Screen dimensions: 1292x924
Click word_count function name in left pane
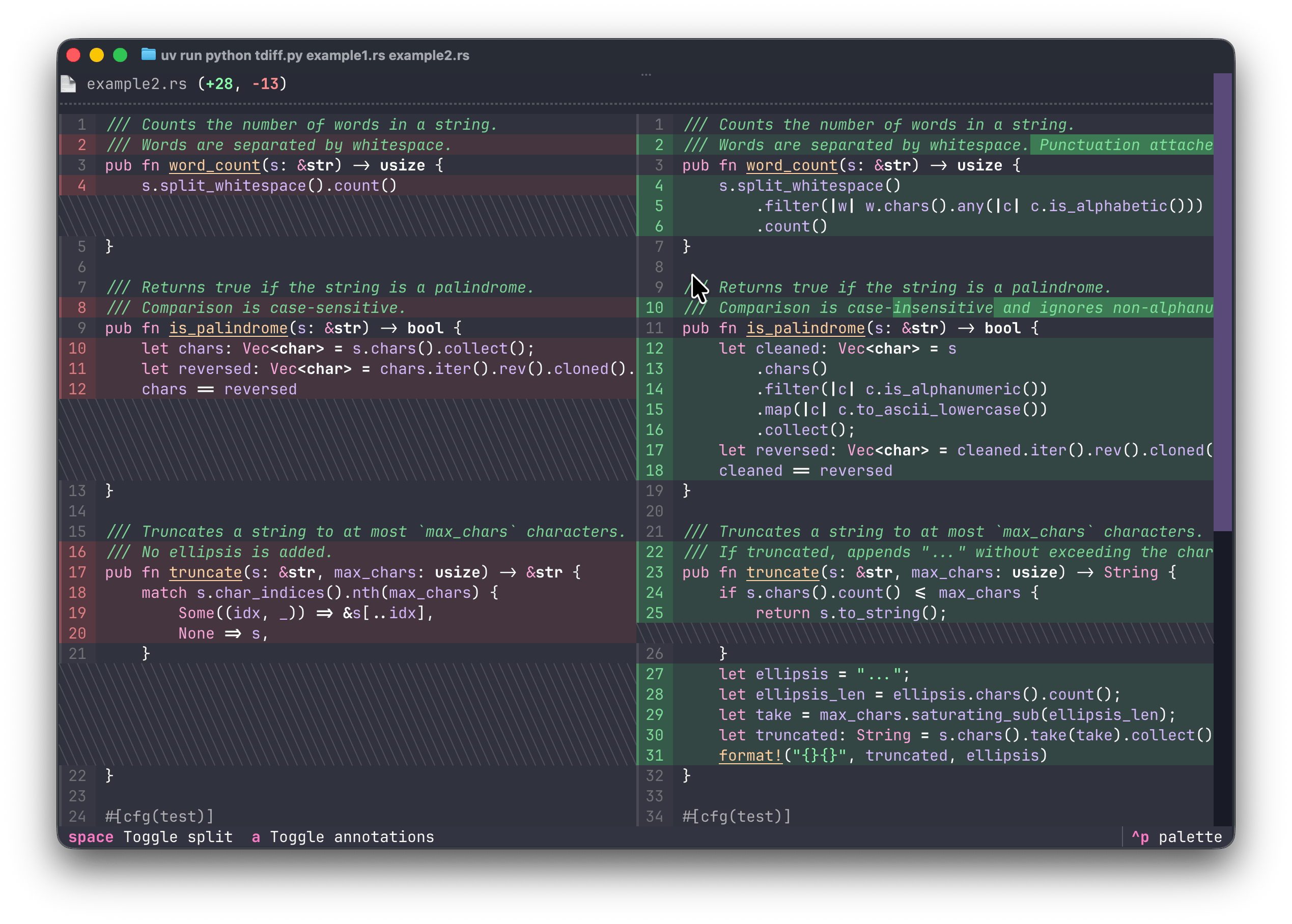pos(215,165)
